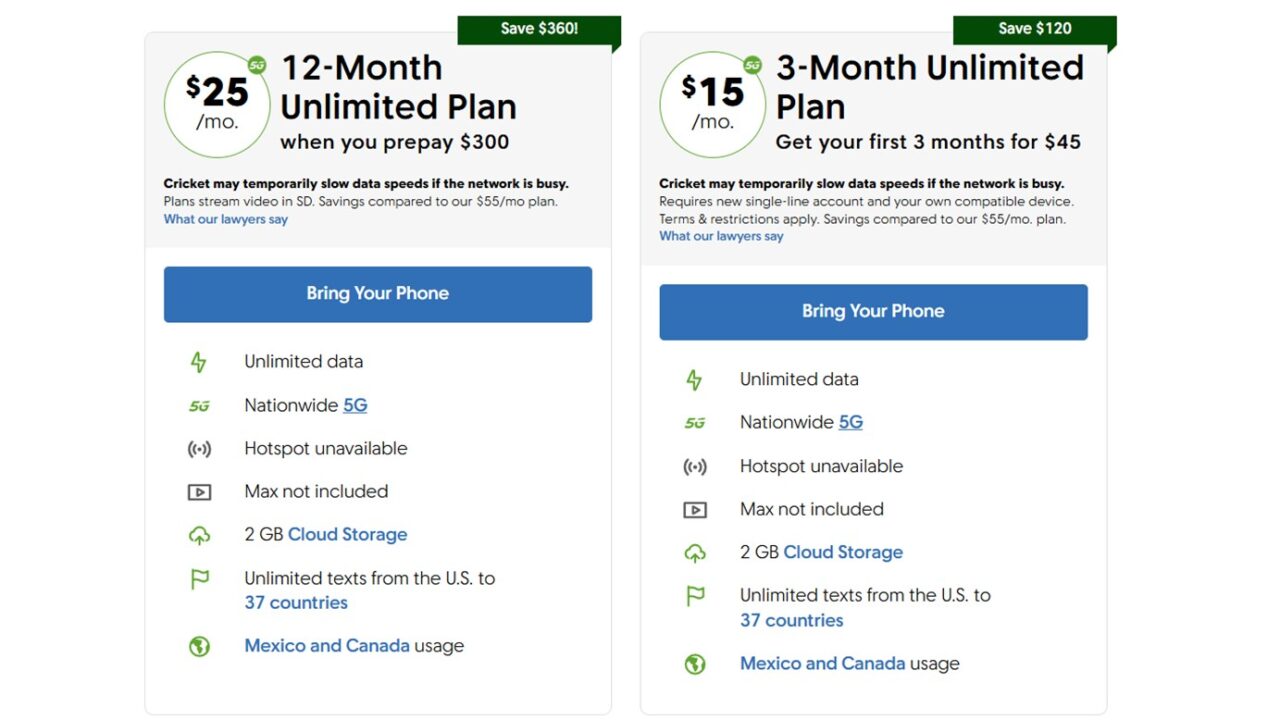This screenshot has width=1280, height=720.
Task: Click the globe icon in 12-Month plan
Action: click(x=199, y=646)
